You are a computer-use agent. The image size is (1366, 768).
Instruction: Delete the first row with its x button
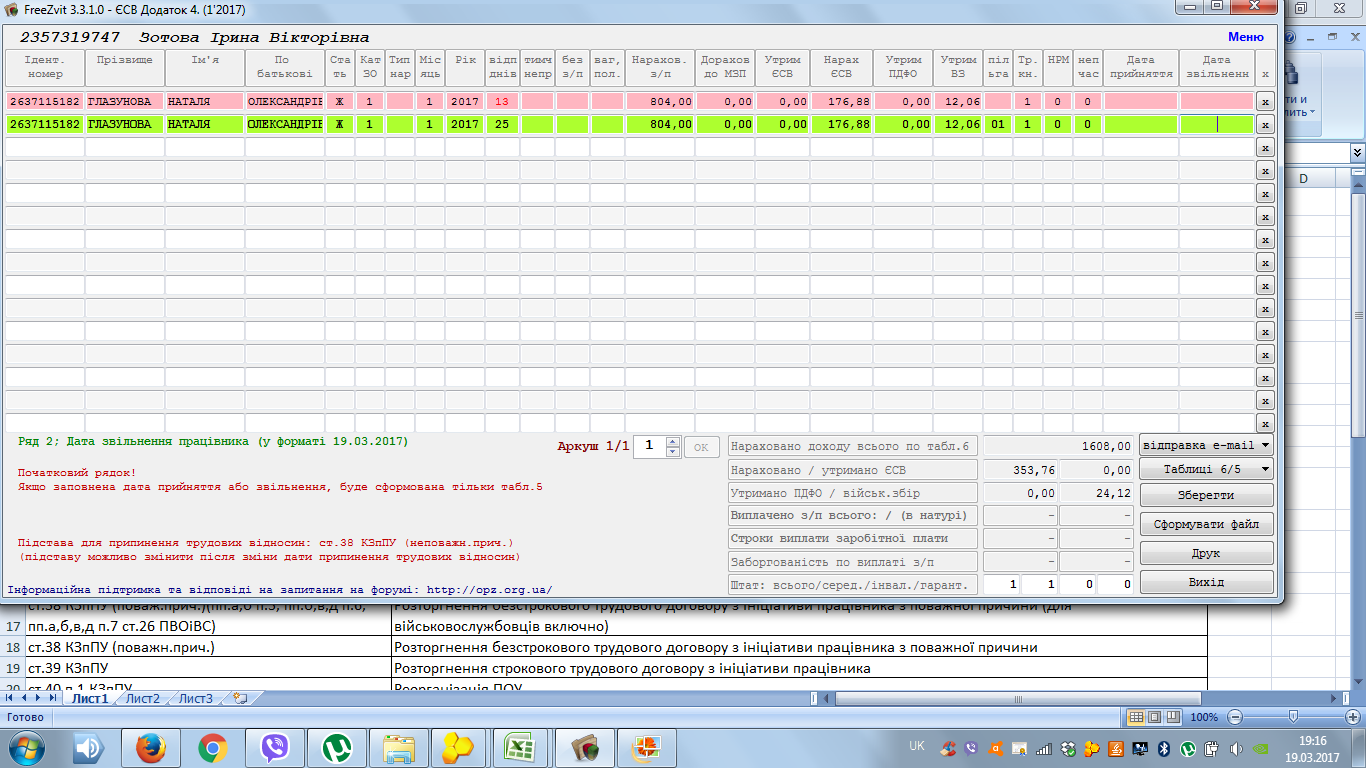click(x=1265, y=102)
